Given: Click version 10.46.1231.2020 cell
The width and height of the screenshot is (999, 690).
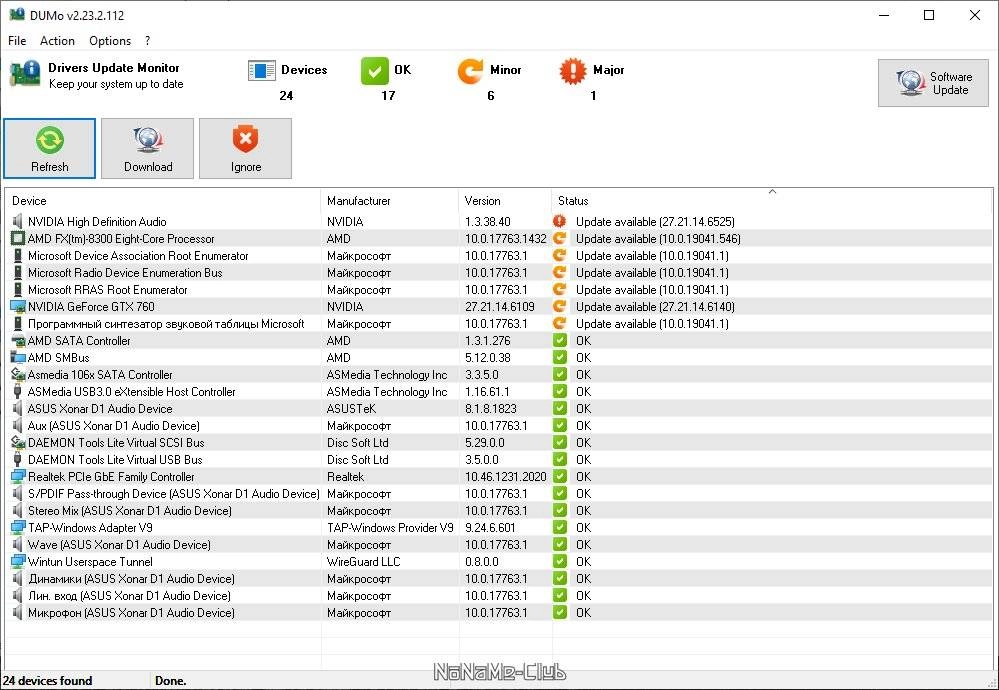Looking at the screenshot, I should pos(506,477).
